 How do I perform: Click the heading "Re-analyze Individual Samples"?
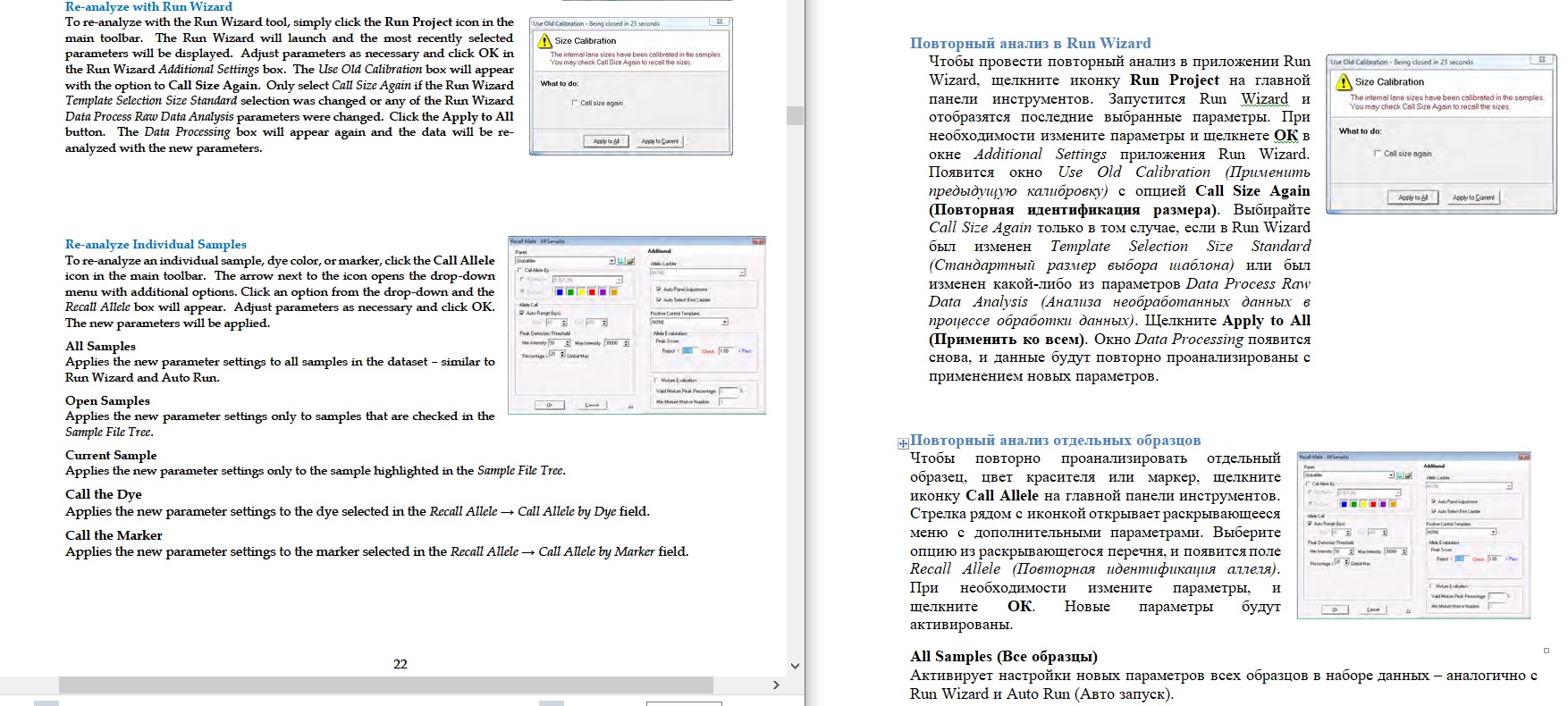click(x=156, y=244)
